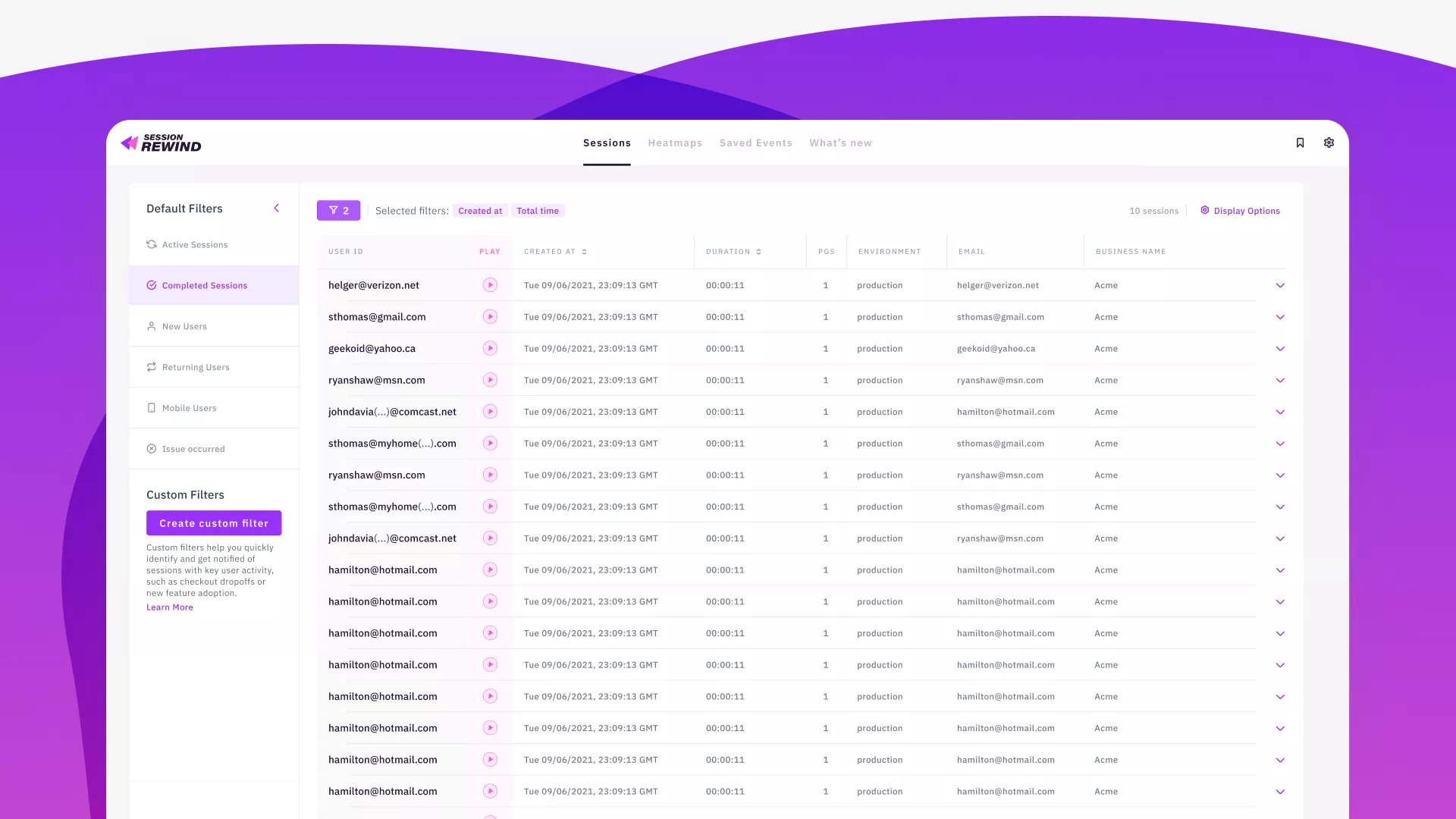Image resolution: width=1456 pixels, height=819 pixels.
Task: Expand the first ryanshaw@msn.com session row
Action: tap(1280, 381)
